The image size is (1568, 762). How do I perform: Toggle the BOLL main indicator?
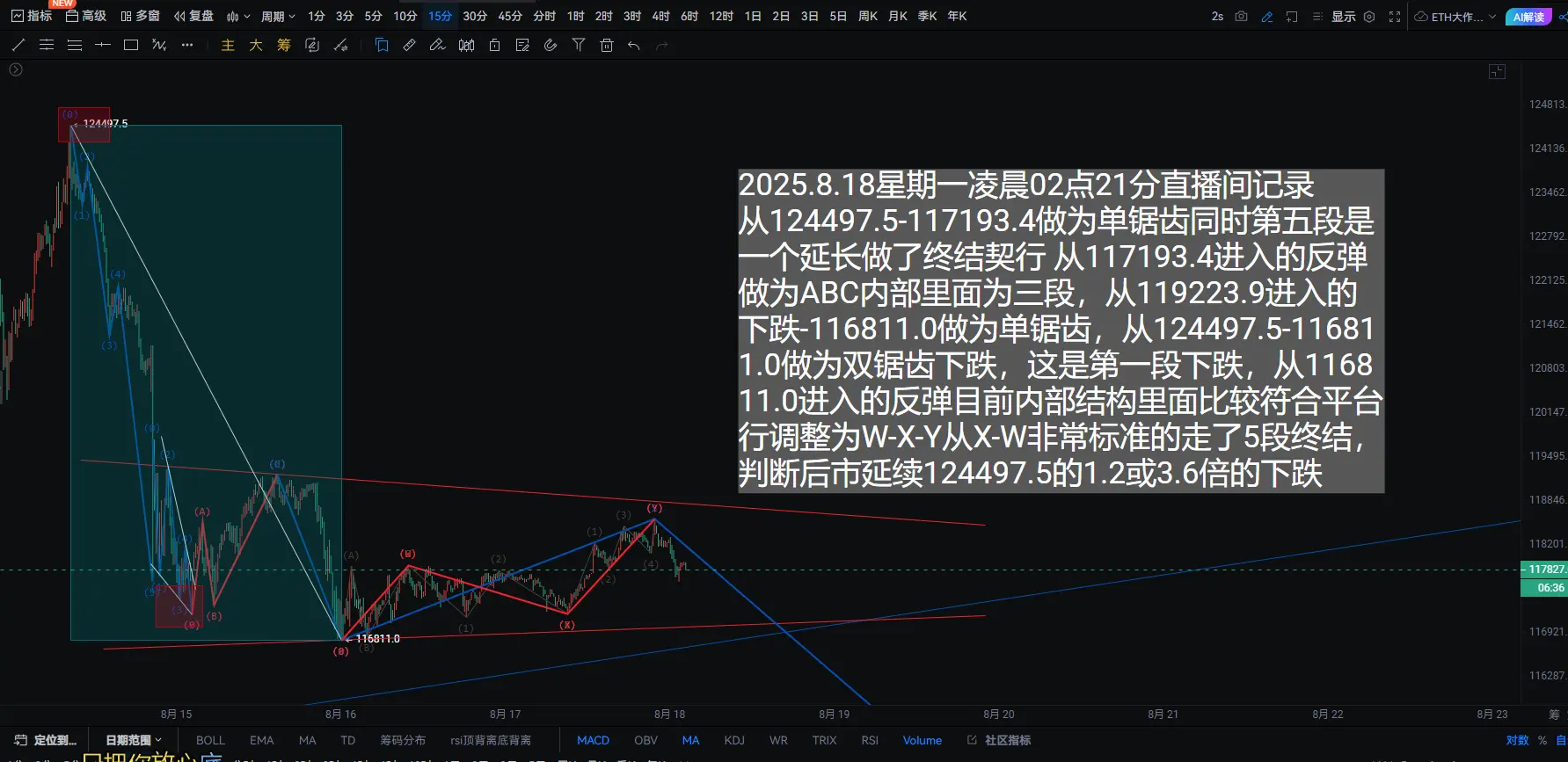211,740
